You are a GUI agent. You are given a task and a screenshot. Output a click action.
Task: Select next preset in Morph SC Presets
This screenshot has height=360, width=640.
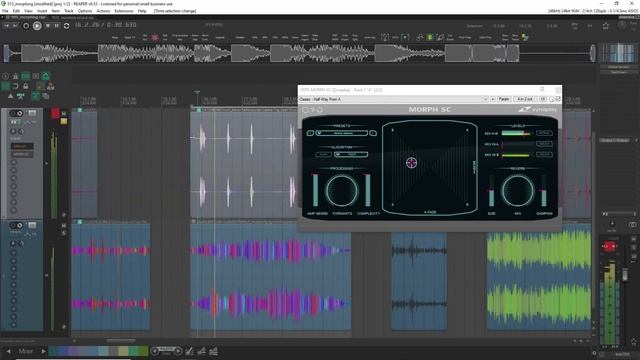[373, 133]
